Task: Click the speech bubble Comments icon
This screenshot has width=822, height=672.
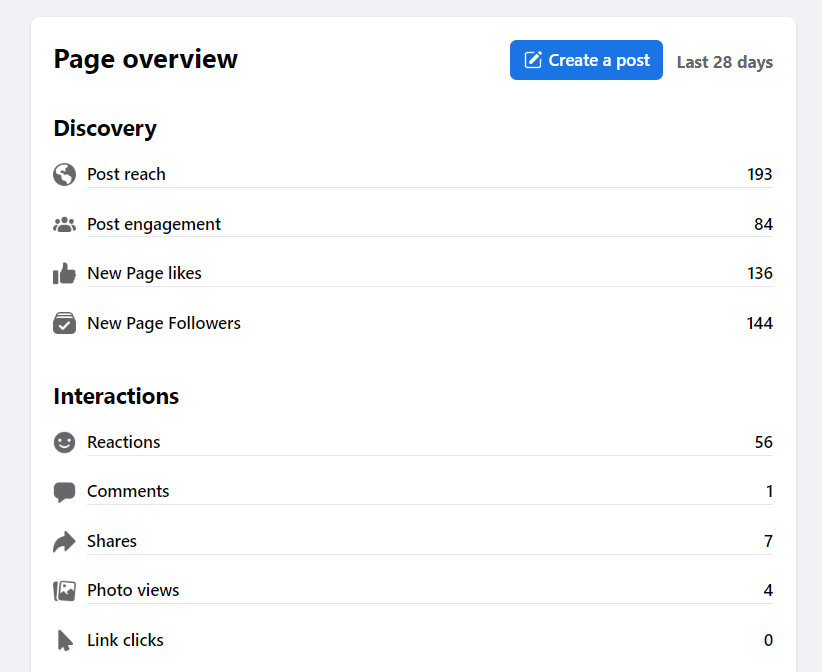Action: pyautogui.click(x=64, y=492)
